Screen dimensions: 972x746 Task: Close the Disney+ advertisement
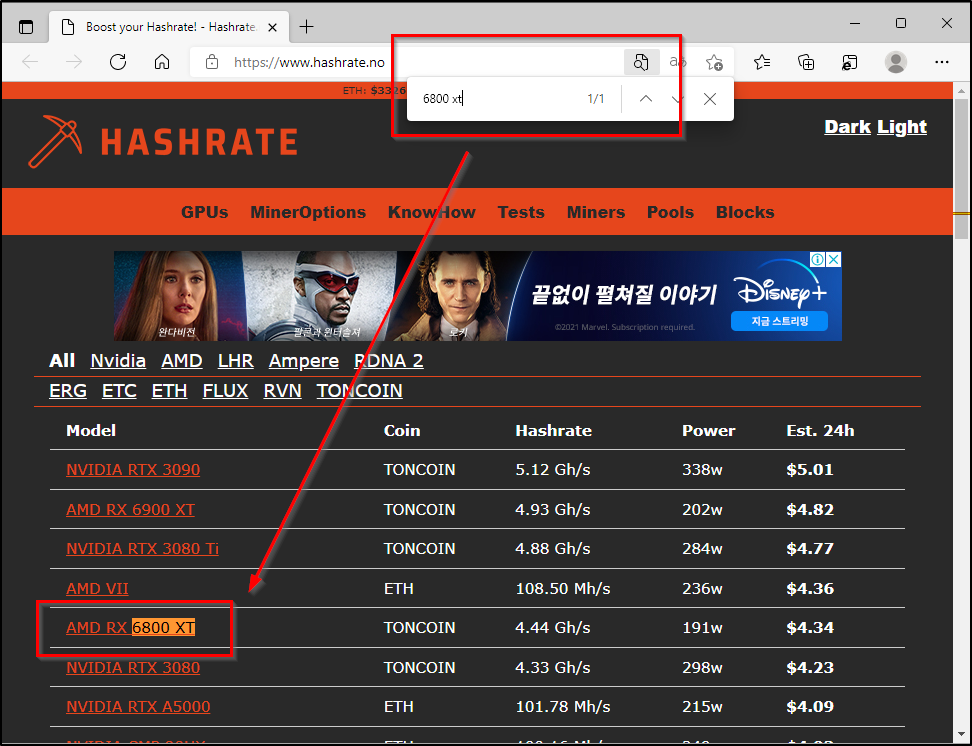(834, 259)
